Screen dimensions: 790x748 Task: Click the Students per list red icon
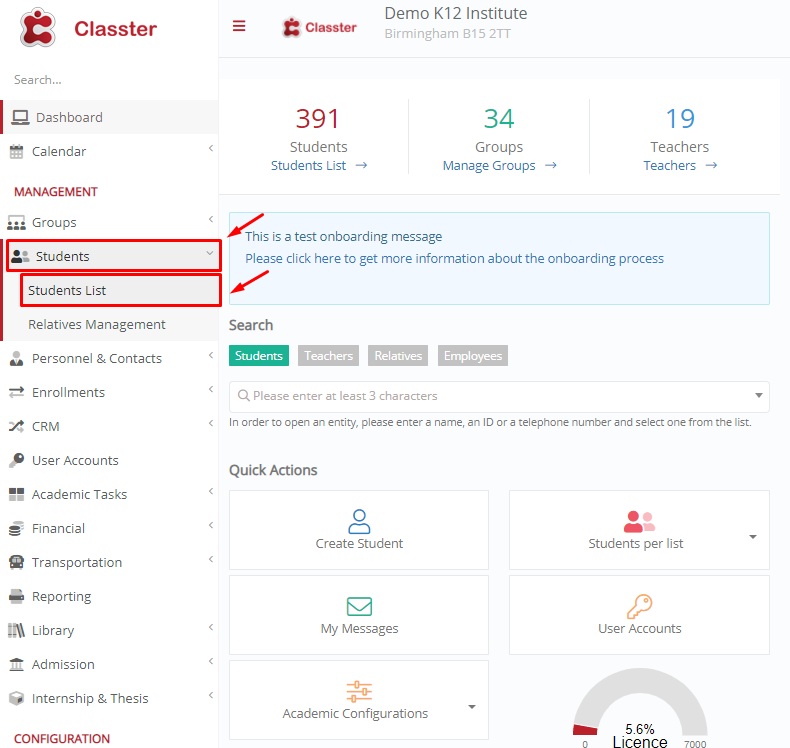(x=639, y=522)
